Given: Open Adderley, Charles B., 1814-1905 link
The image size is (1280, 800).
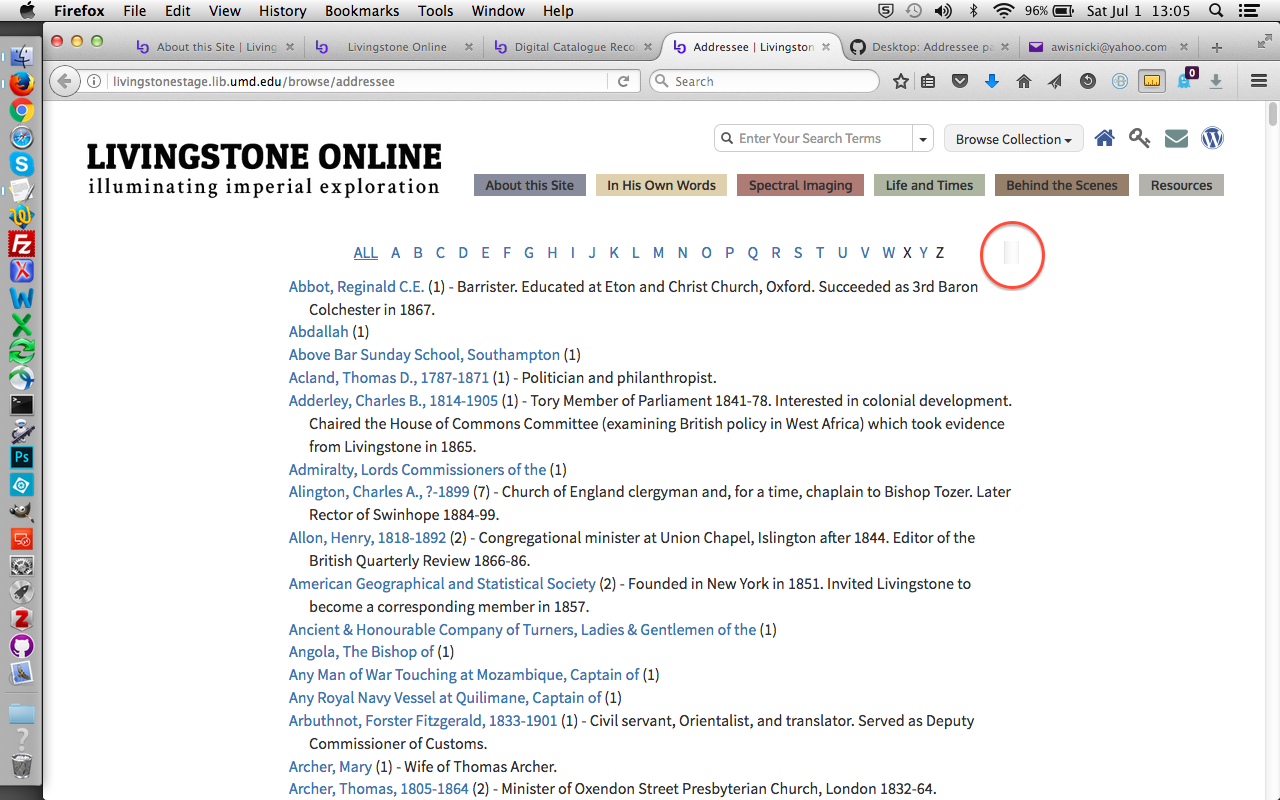Looking at the screenshot, I should click(393, 401).
